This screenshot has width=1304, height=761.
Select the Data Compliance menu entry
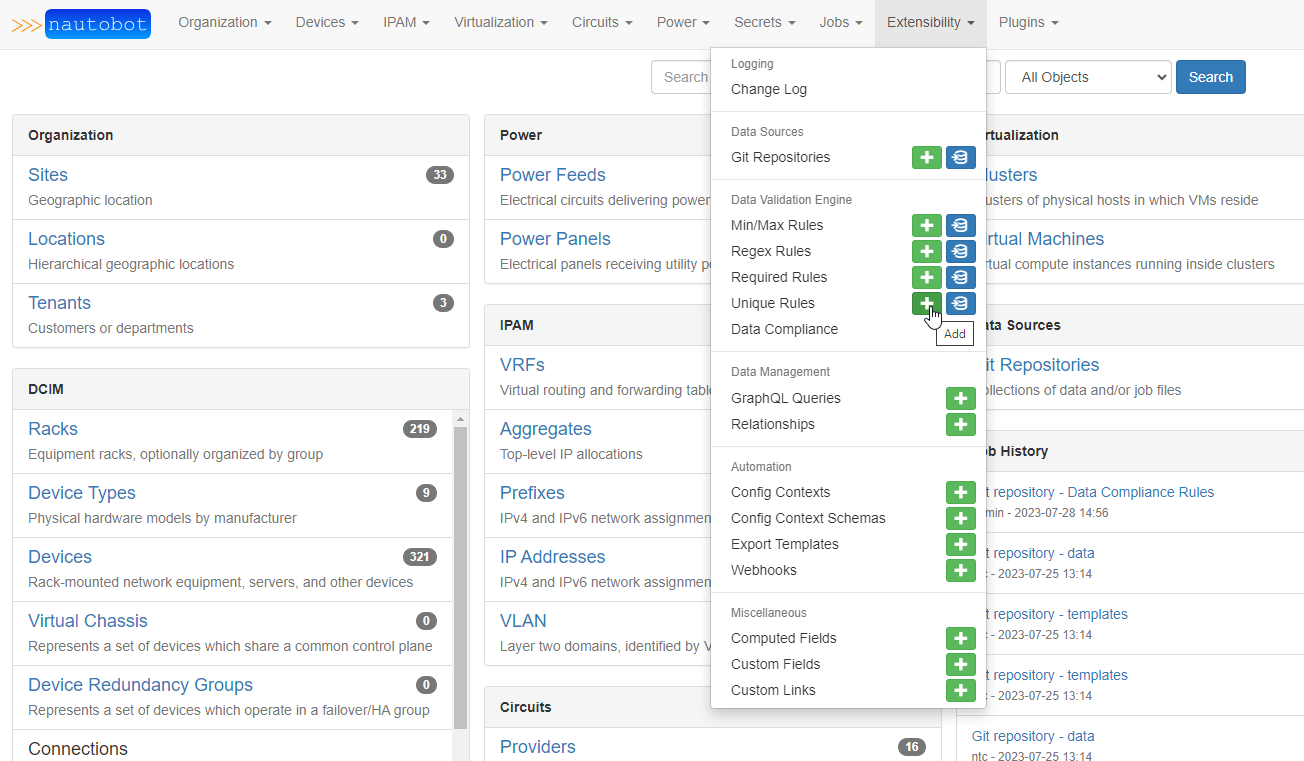coord(784,329)
